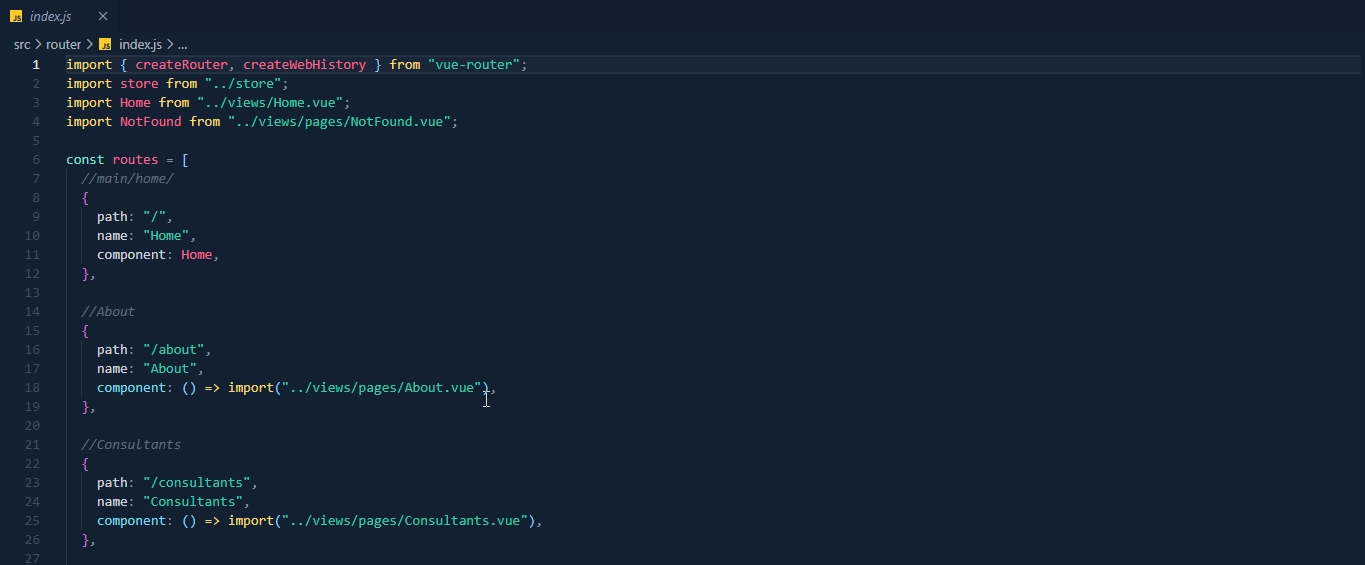Click createWebHistory in the import statement
The height and width of the screenshot is (565, 1365).
click(305, 64)
